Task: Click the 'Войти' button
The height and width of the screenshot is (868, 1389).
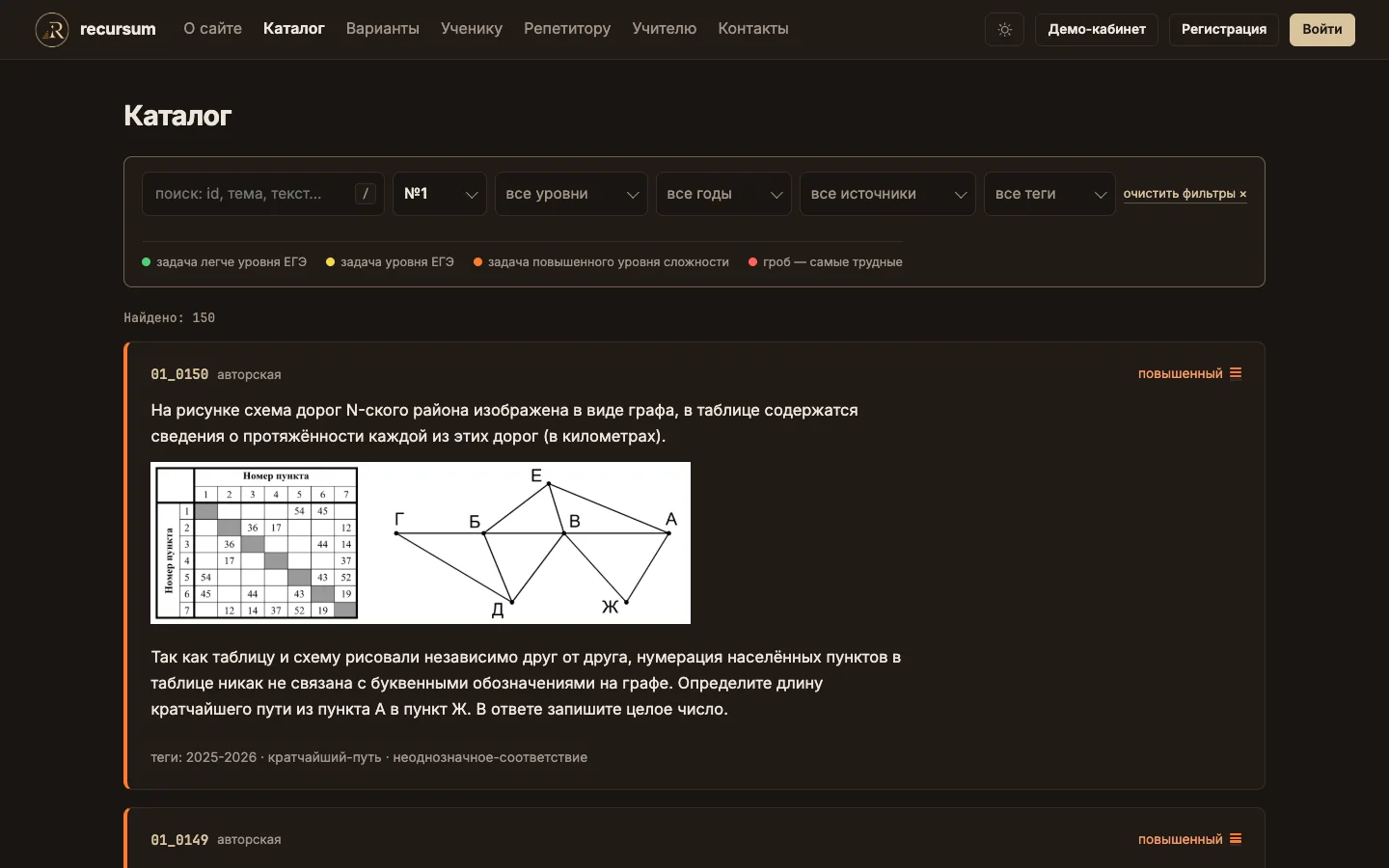Action: click(1322, 30)
